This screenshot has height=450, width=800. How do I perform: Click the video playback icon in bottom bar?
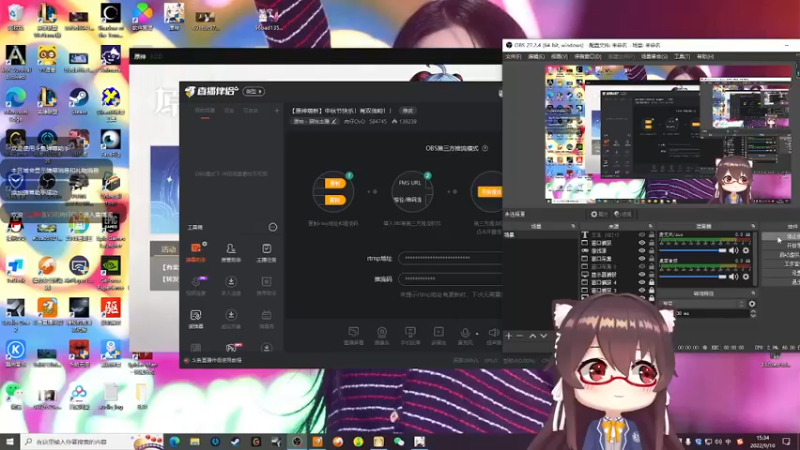pyautogui.click(x=438, y=332)
